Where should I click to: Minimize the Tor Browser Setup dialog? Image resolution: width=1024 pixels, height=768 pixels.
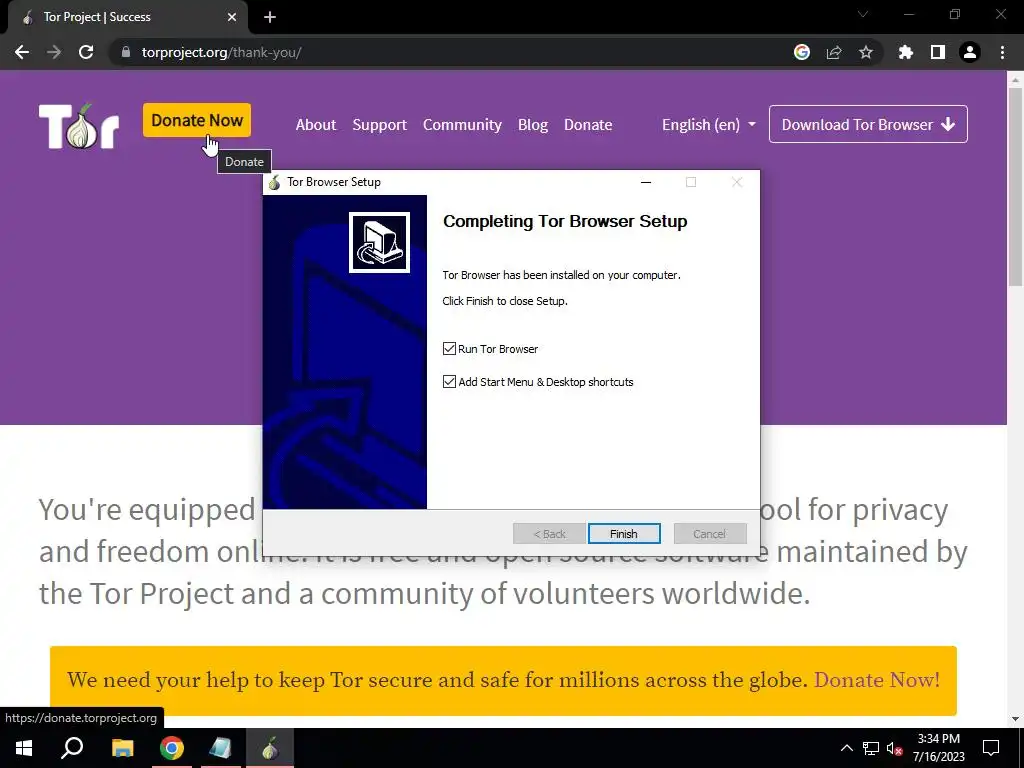(x=646, y=182)
